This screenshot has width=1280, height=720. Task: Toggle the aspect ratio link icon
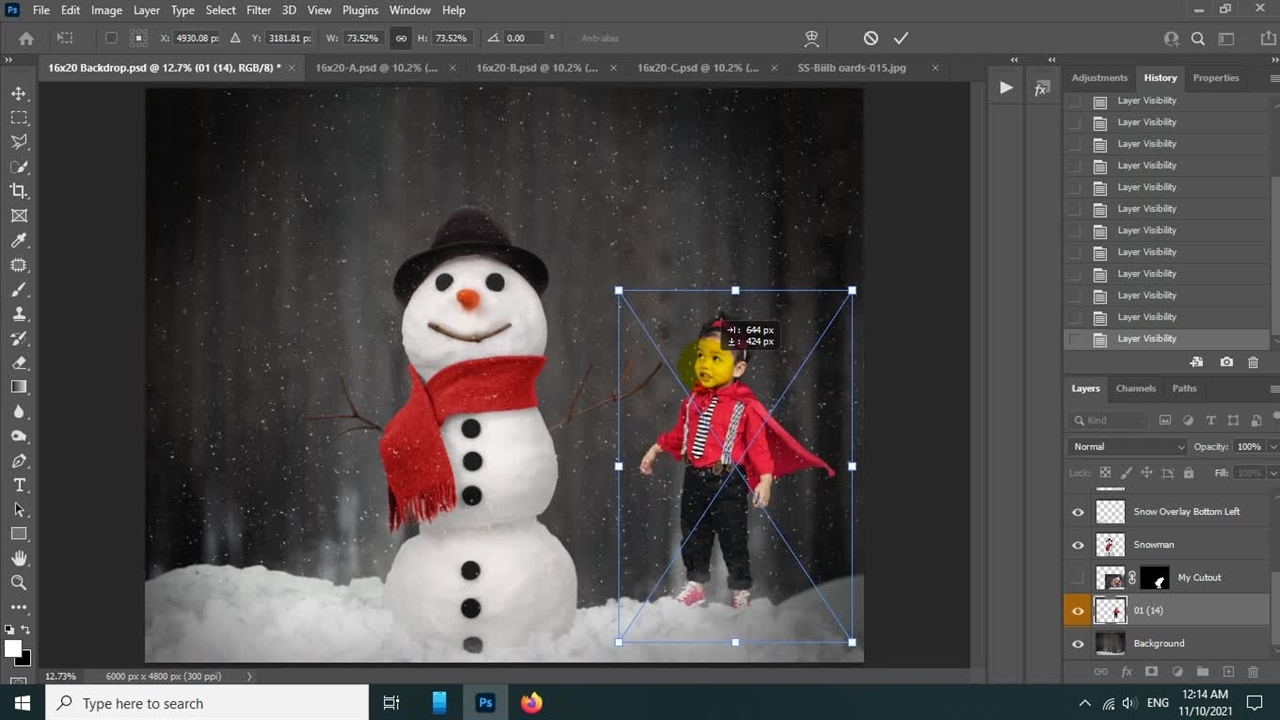point(401,38)
